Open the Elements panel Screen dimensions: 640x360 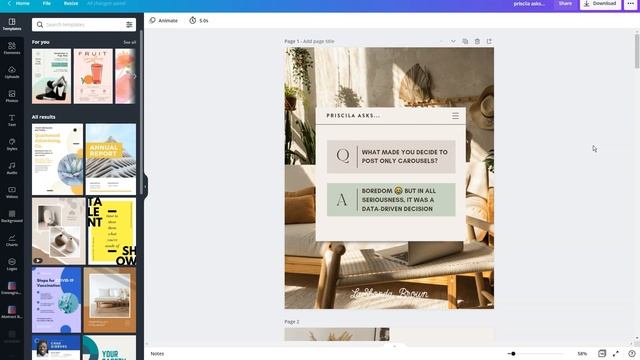(12, 48)
